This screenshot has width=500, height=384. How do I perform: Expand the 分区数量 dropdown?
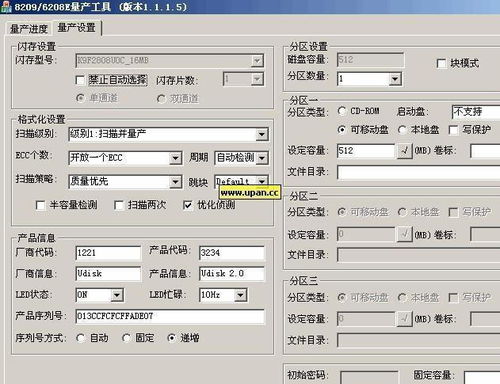pos(395,79)
